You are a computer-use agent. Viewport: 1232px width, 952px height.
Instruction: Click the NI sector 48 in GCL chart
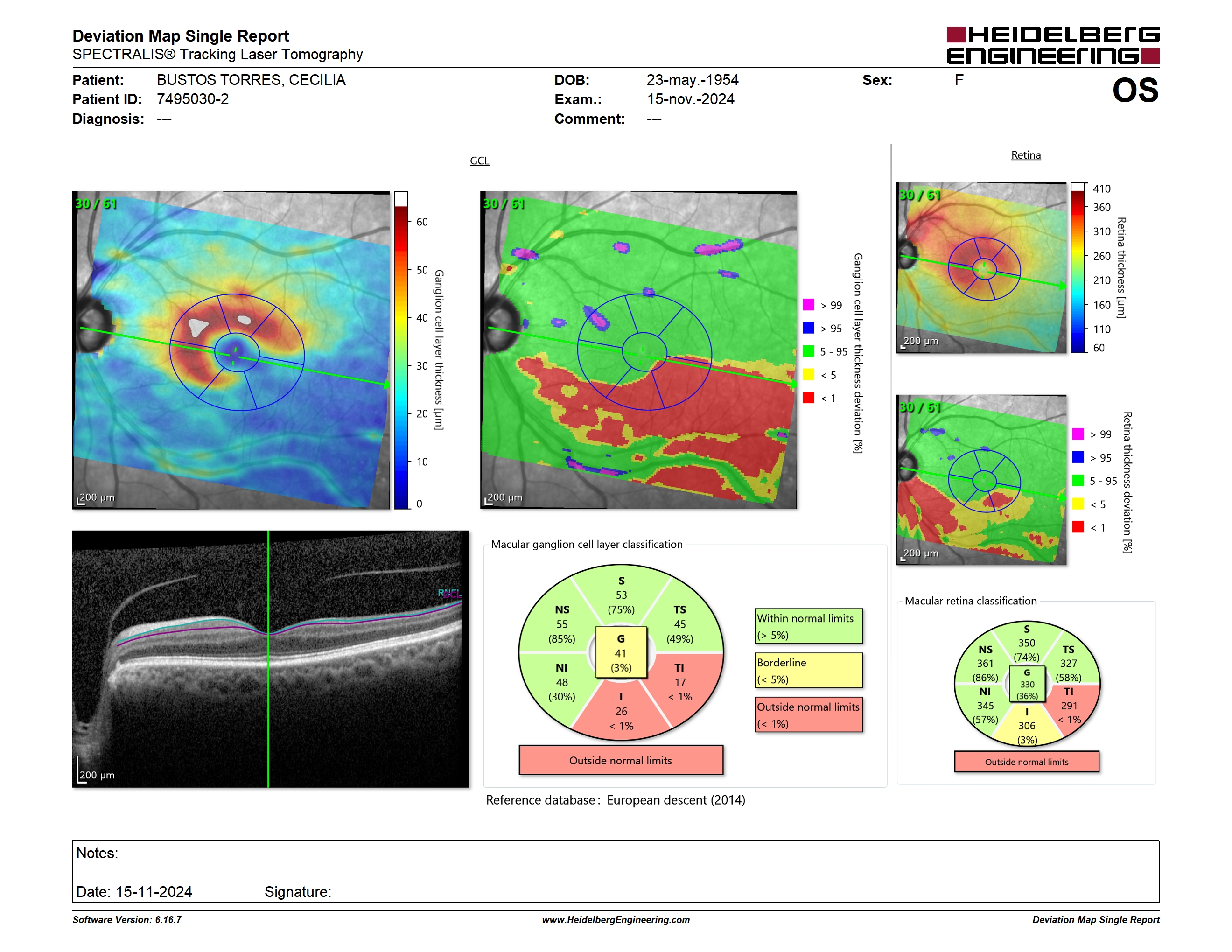pyautogui.click(x=562, y=682)
